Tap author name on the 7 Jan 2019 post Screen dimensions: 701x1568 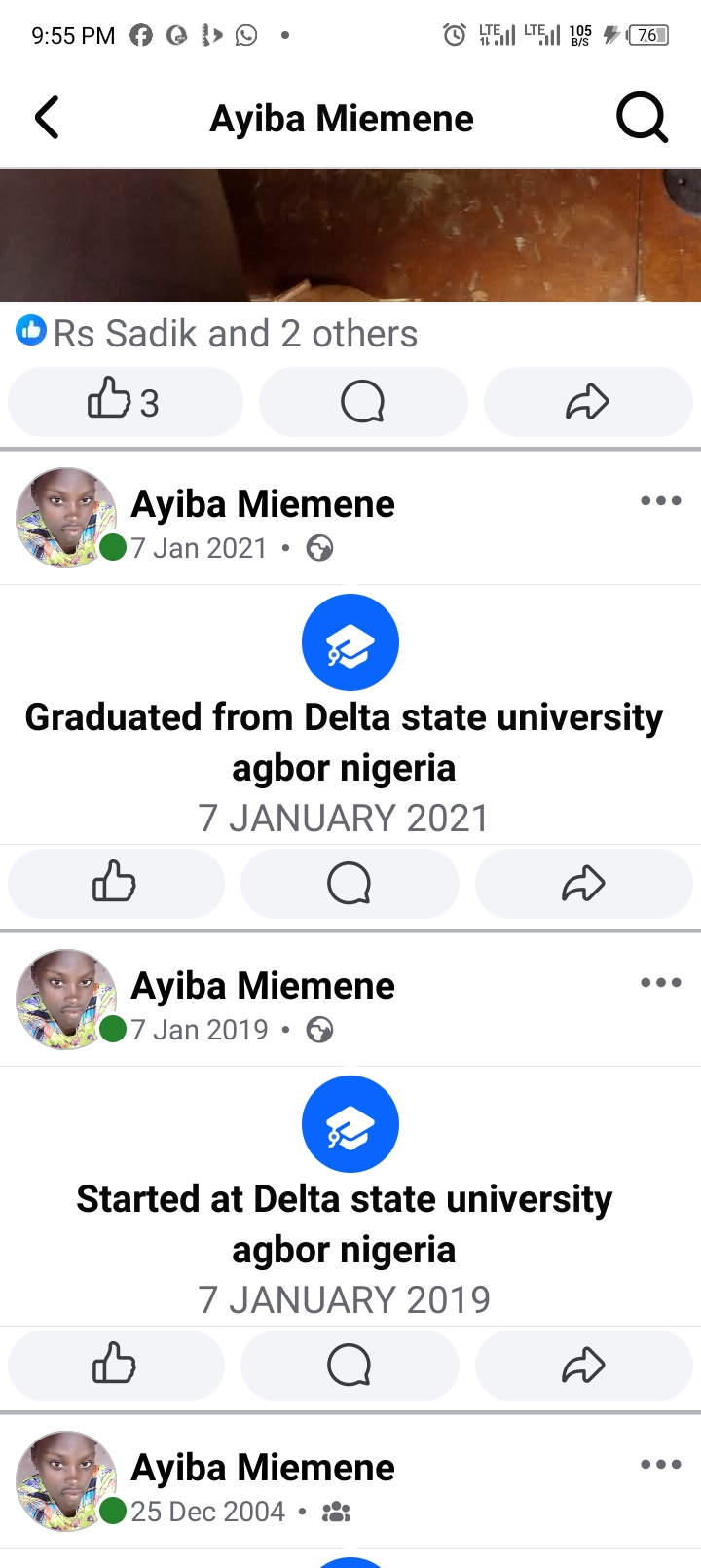263,986
